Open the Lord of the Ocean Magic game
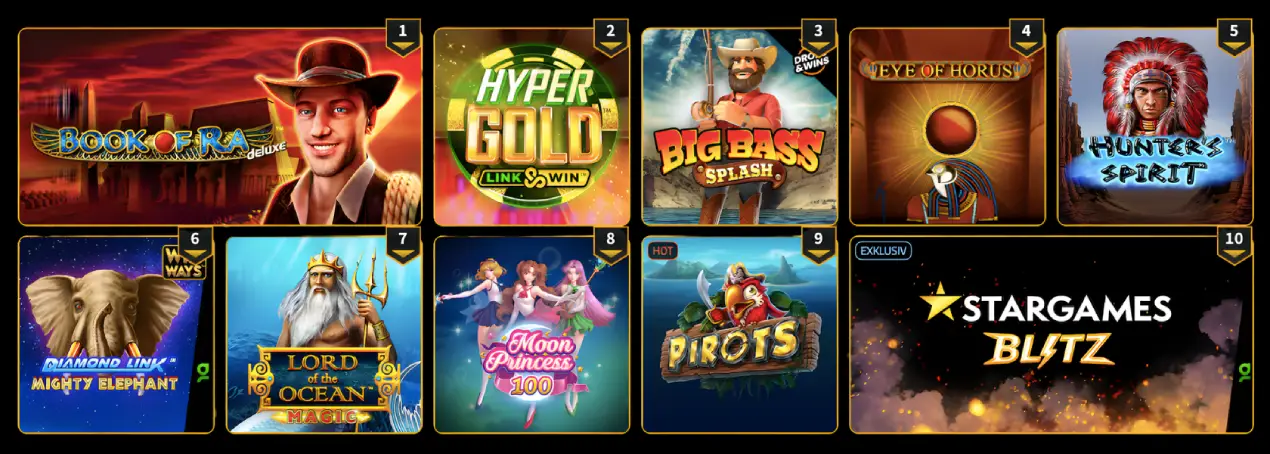Viewport: 1270px width, 454px height. pyautogui.click(x=324, y=334)
